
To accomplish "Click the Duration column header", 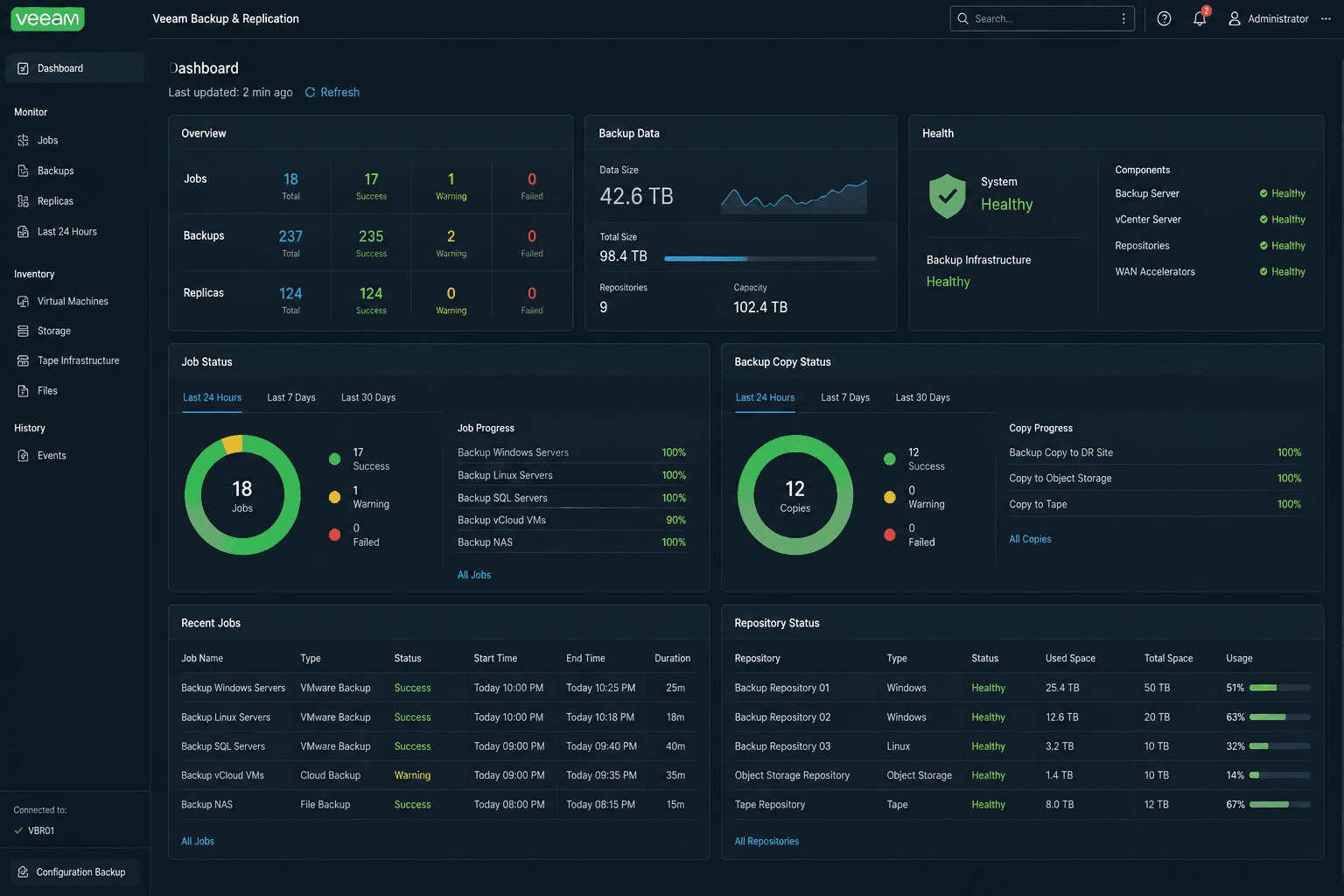I will (672, 659).
